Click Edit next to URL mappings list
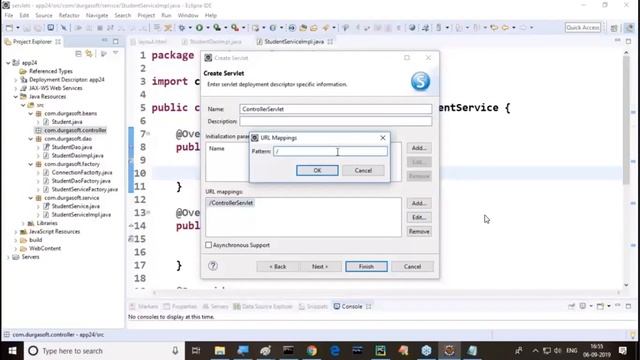 coord(419,217)
